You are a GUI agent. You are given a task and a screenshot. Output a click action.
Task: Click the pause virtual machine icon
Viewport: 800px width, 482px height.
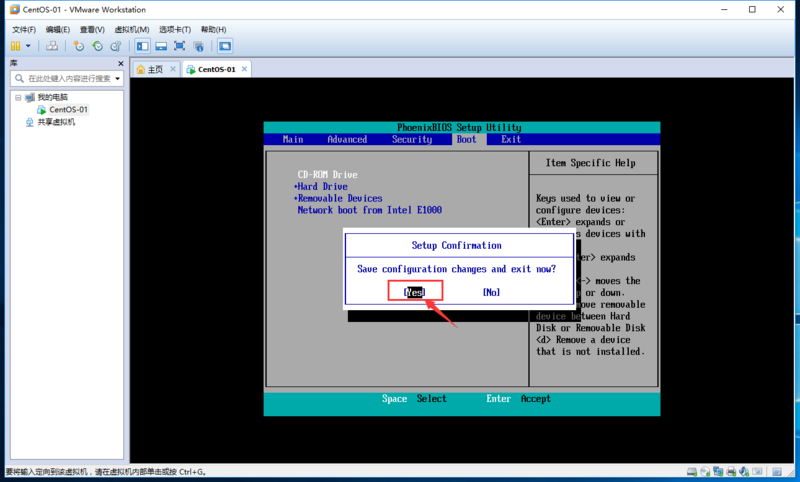pyautogui.click(x=16, y=46)
